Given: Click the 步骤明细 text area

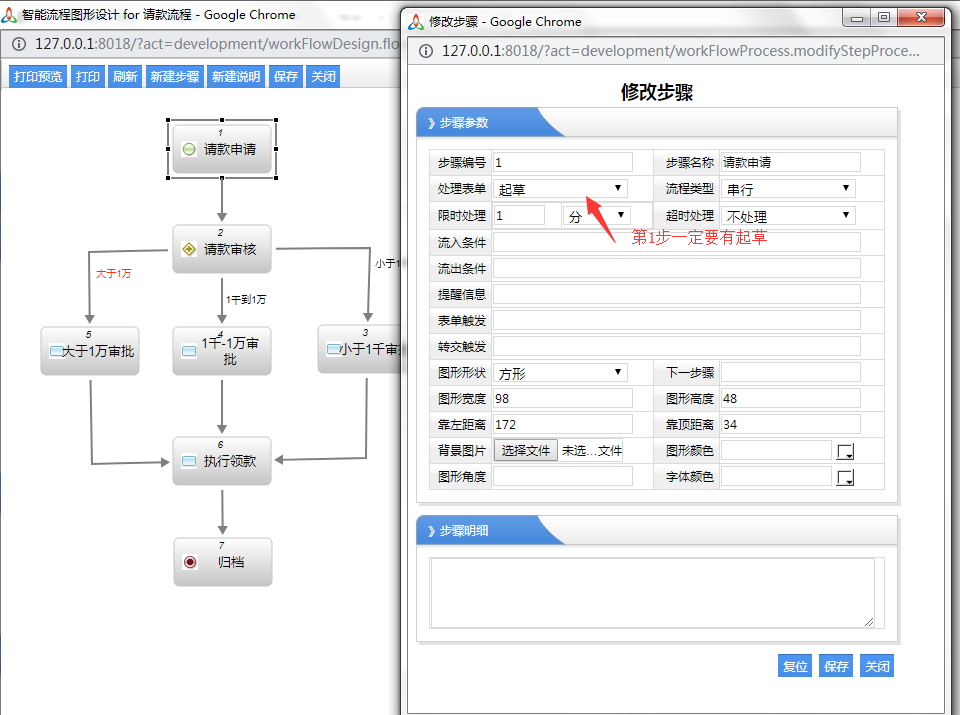Looking at the screenshot, I should [x=652, y=593].
